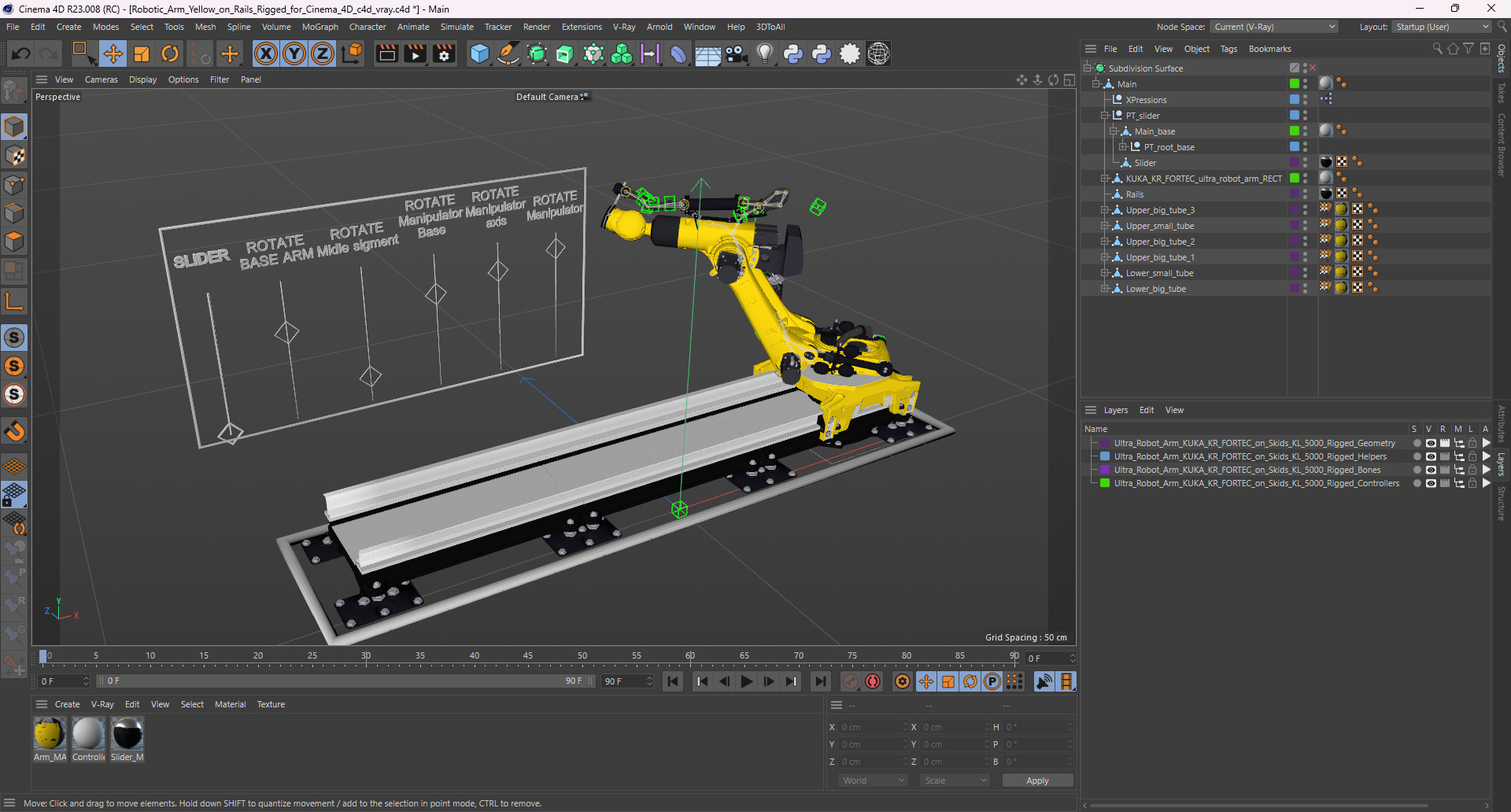The image size is (1511, 812).
Task: Toggle Z axis lock
Action: (323, 54)
